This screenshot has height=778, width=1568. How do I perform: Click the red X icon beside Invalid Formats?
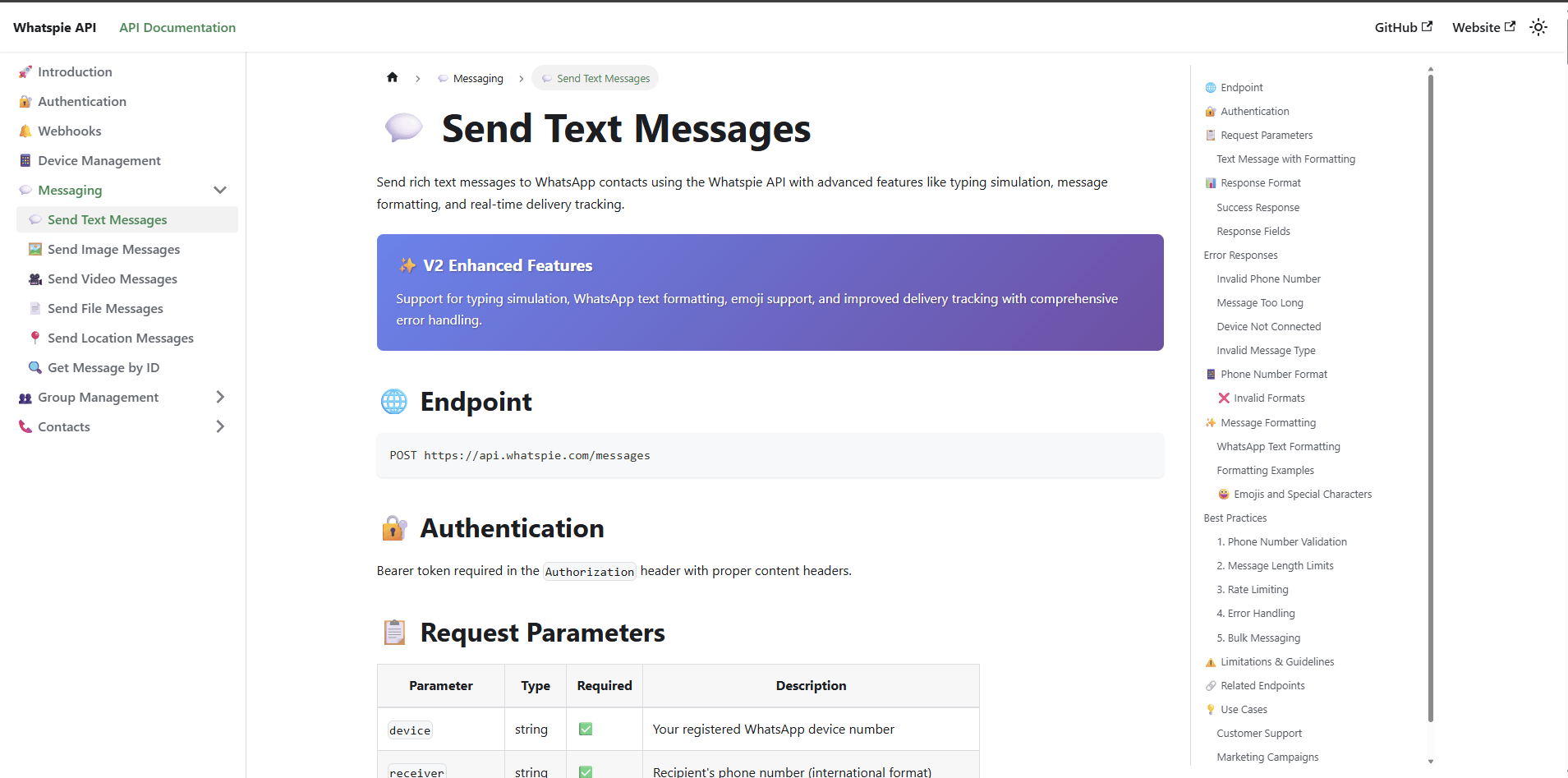(x=1224, y=398)
